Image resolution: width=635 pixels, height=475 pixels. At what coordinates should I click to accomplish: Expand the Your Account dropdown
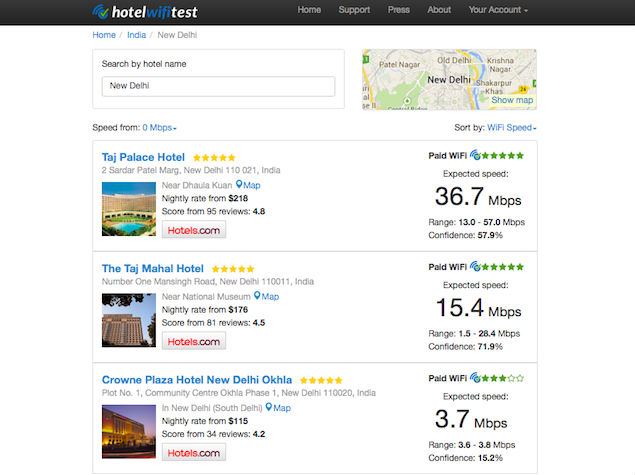[498, 10]
